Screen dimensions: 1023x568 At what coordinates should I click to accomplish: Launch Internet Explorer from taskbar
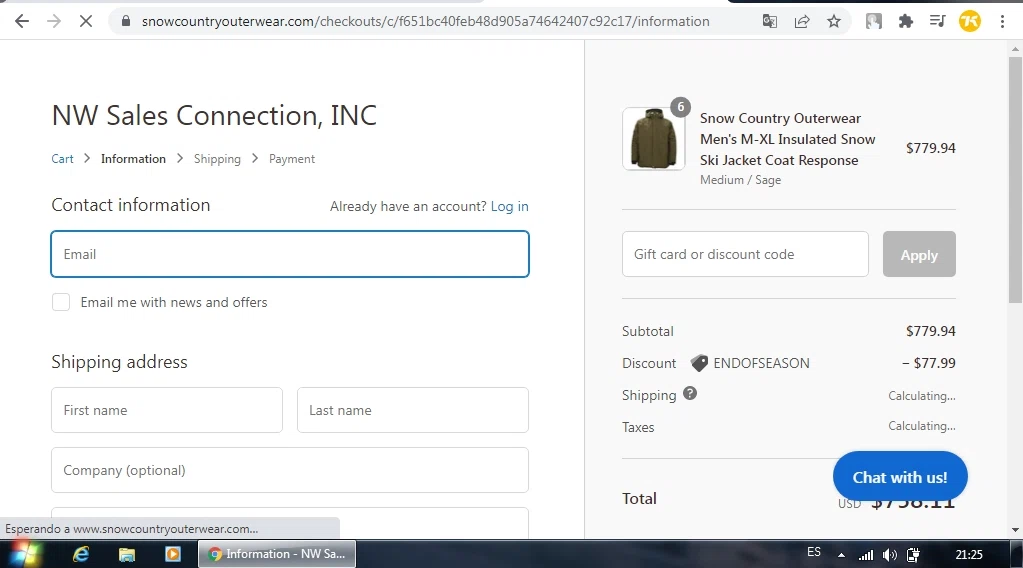(x=81, y=554)
